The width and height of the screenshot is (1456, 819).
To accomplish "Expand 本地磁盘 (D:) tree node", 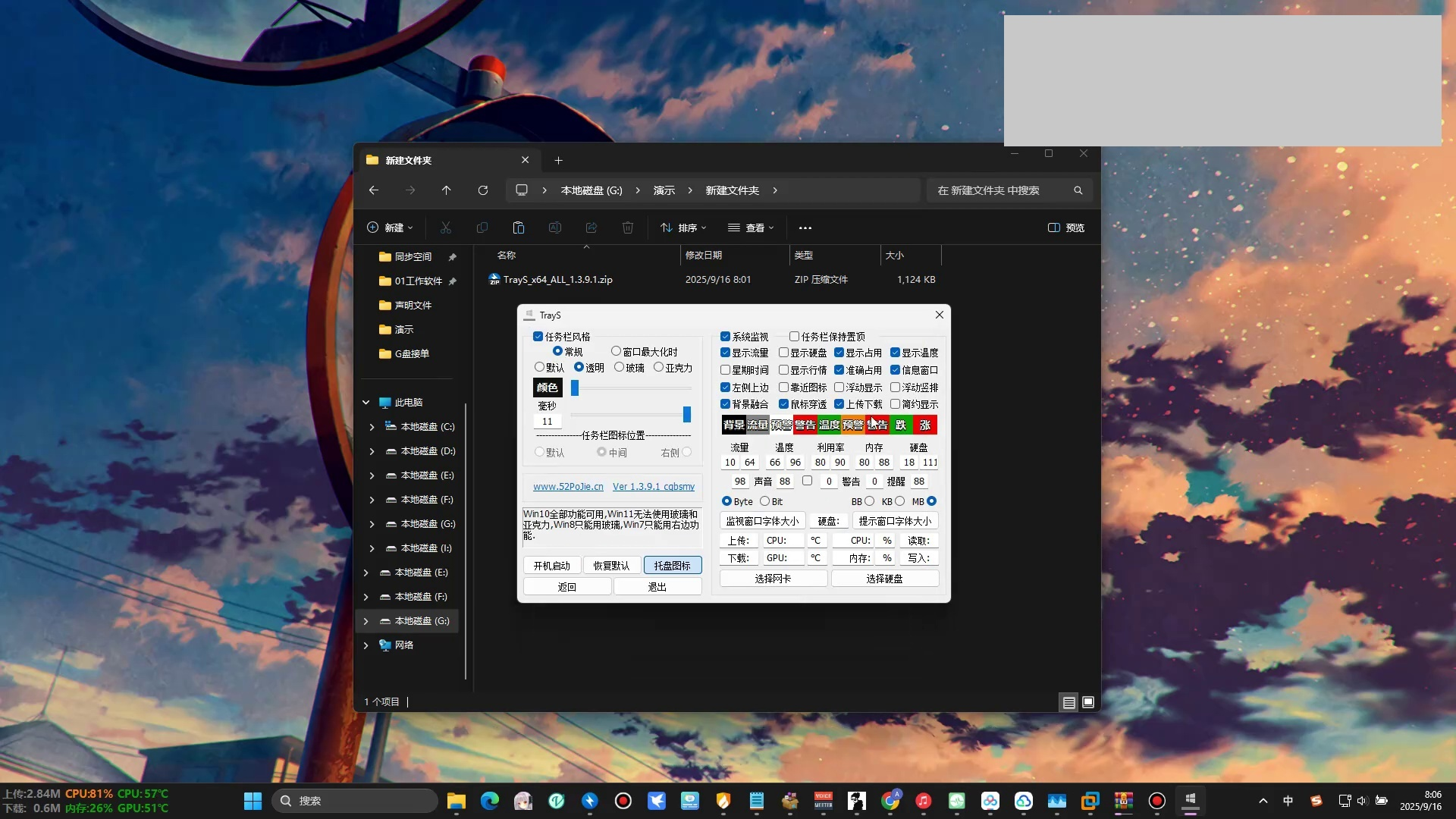I will (x=372, y=451).
